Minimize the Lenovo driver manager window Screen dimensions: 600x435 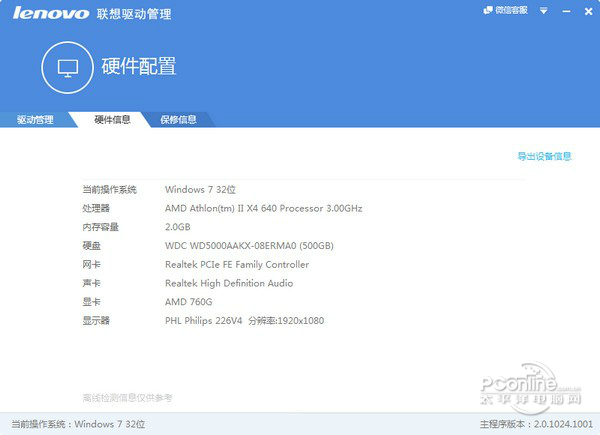[x=567, y=11]
